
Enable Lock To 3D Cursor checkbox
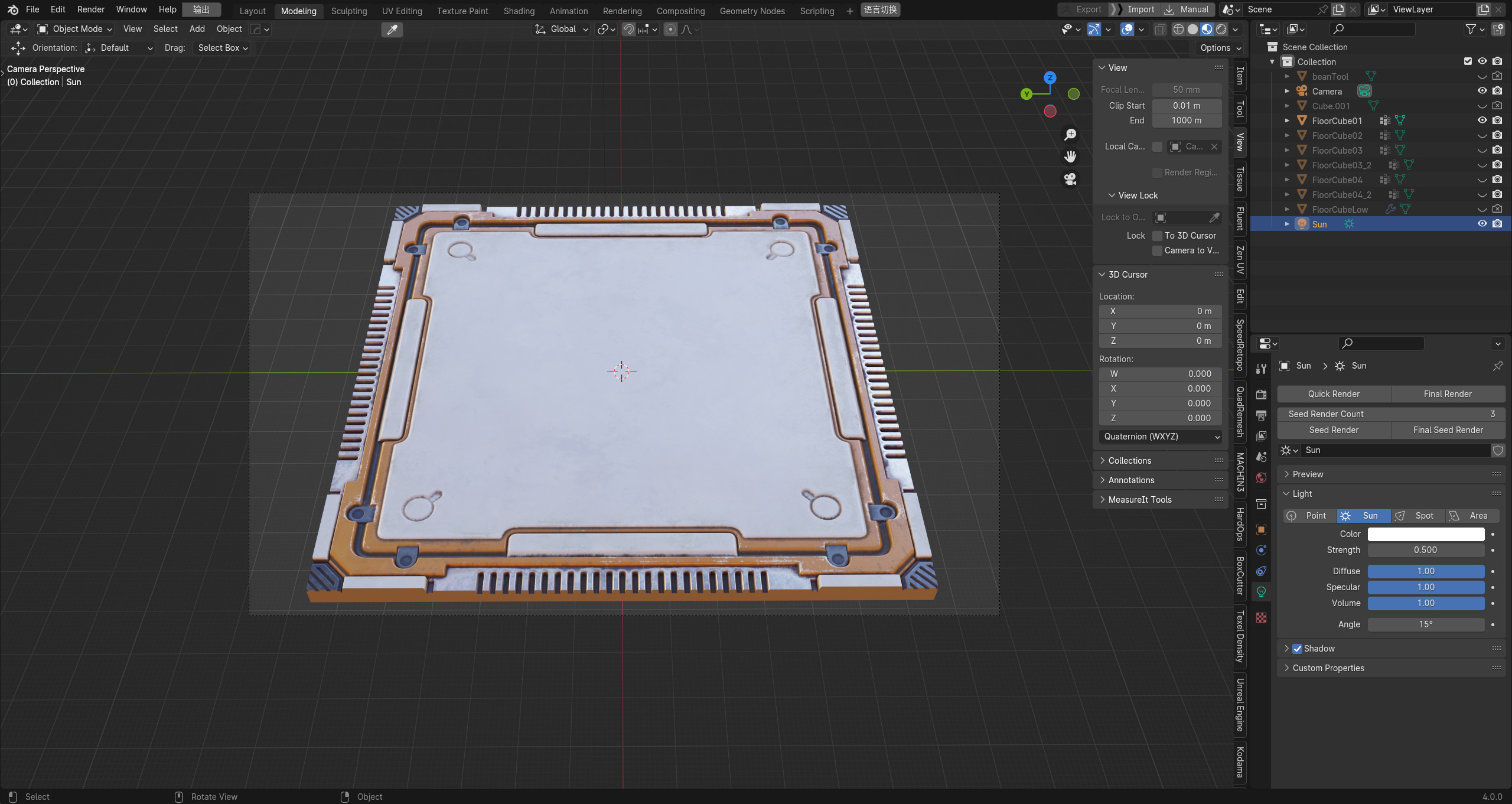(x=1157, y=236)
